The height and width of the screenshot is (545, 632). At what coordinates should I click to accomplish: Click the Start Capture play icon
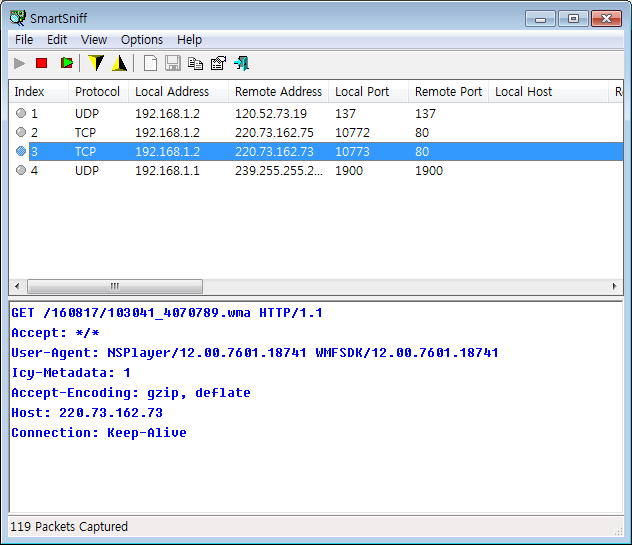[x=19, y=63]
